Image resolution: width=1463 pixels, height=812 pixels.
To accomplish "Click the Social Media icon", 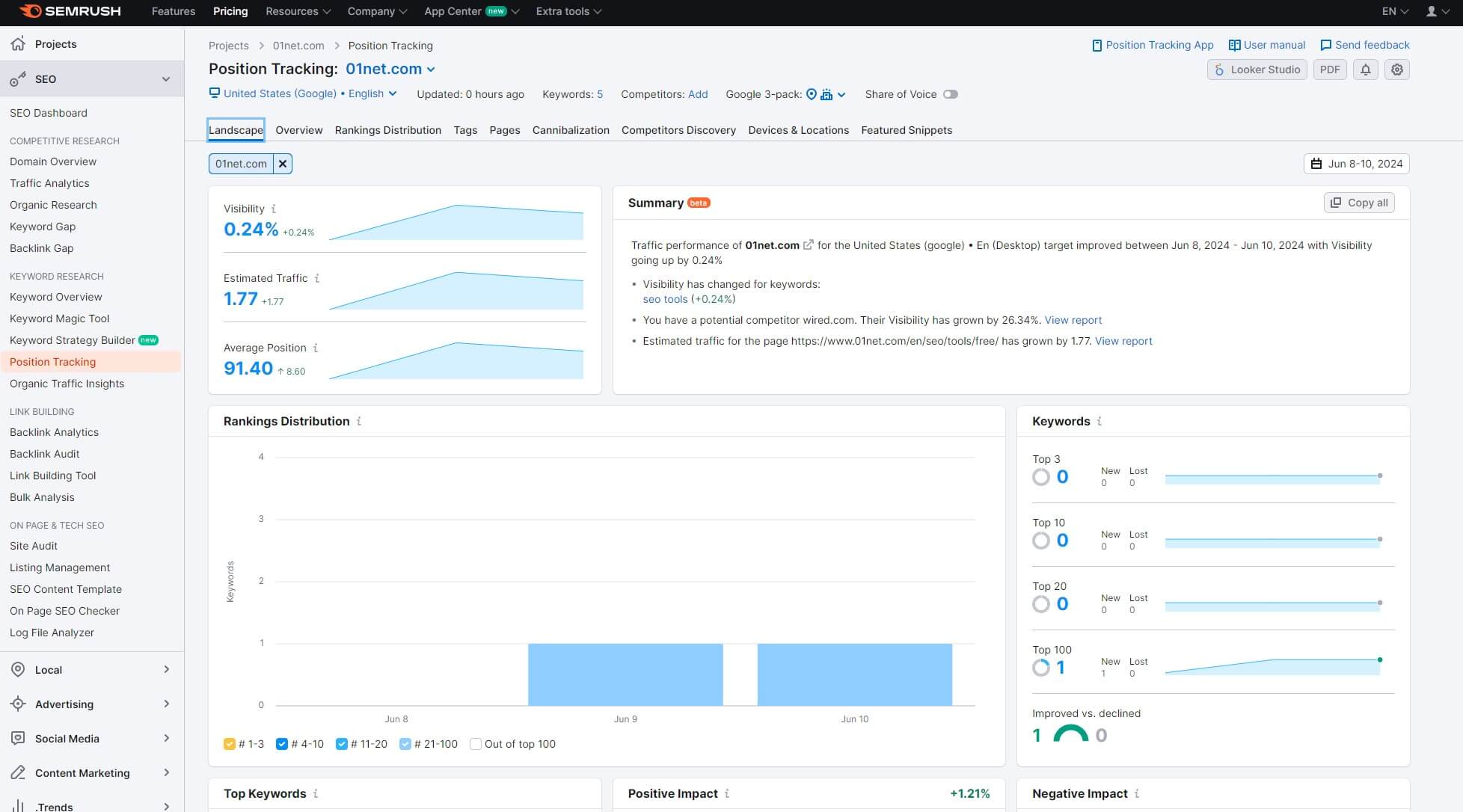I will tap(18, 738).
